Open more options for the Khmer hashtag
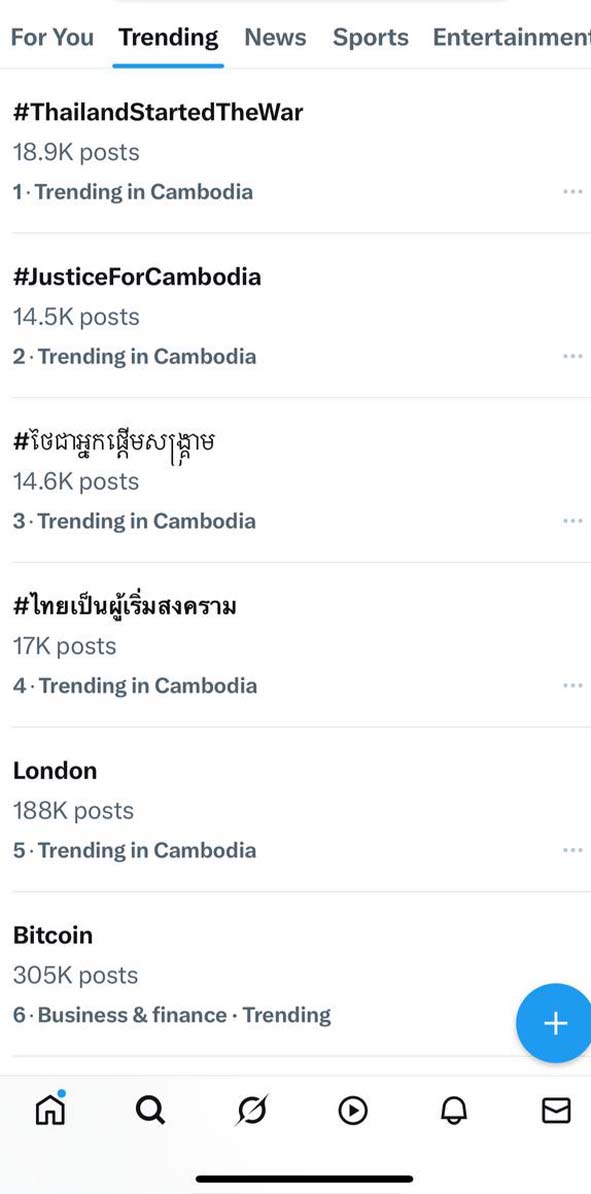This screenshot has width=591, height=1194. (573, 521)
